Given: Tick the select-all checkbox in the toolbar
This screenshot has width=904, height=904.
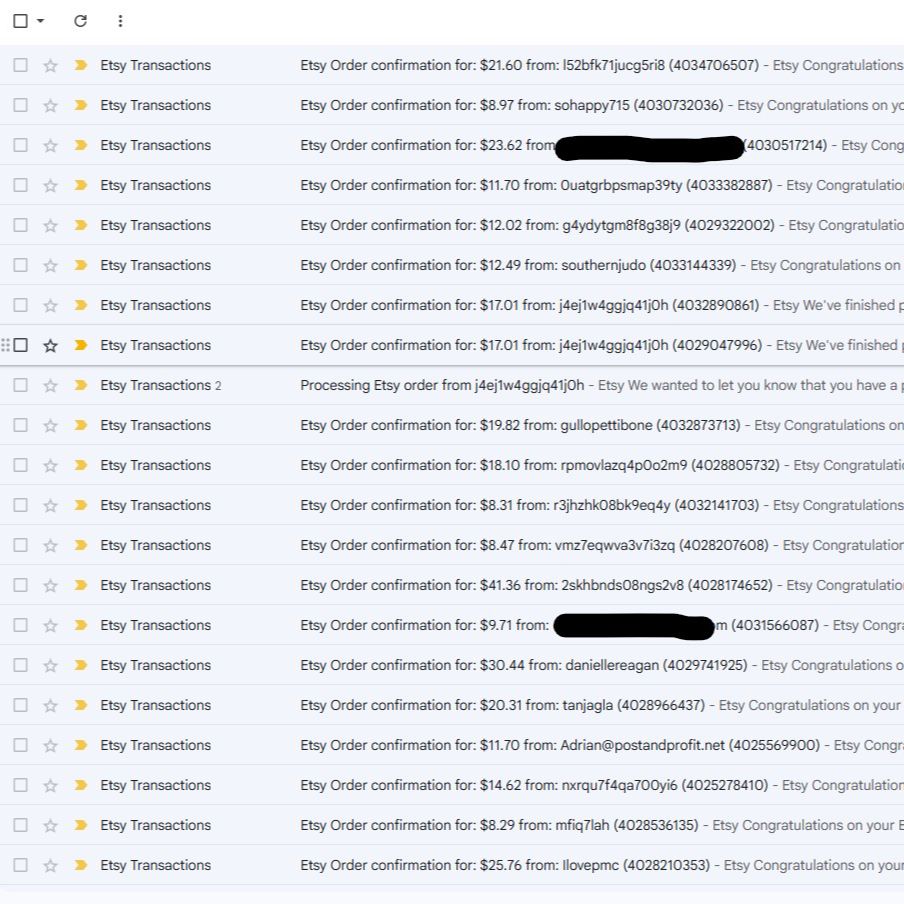Looking at the screenshot, I should tap(21, 21).
